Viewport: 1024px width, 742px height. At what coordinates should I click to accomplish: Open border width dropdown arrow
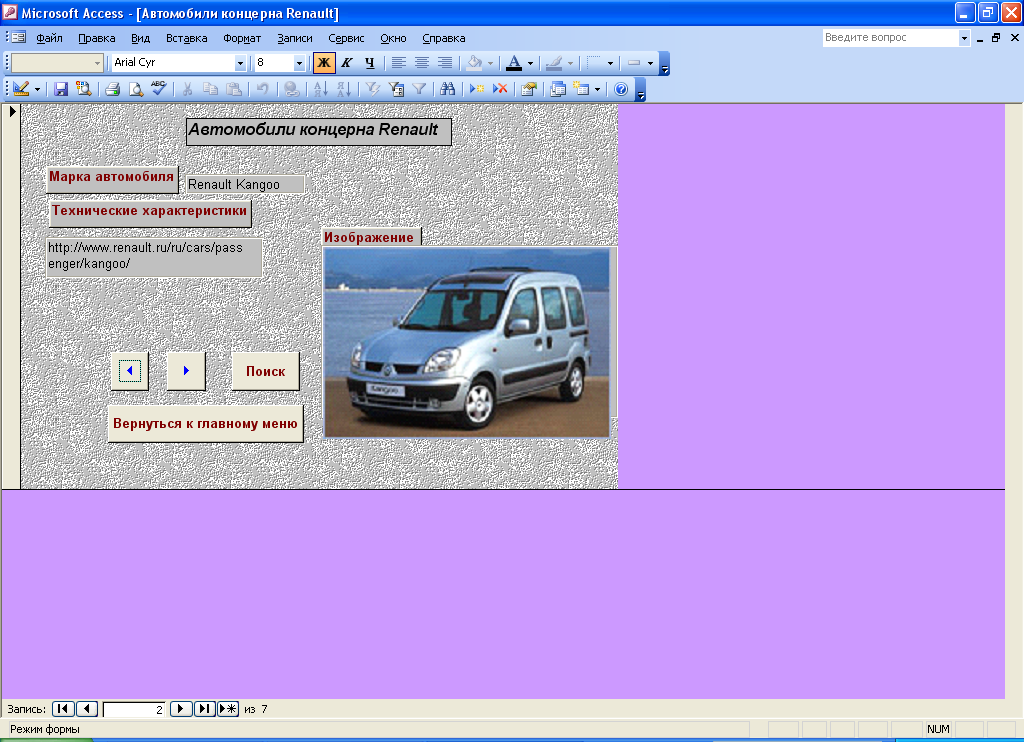(610, 63)
